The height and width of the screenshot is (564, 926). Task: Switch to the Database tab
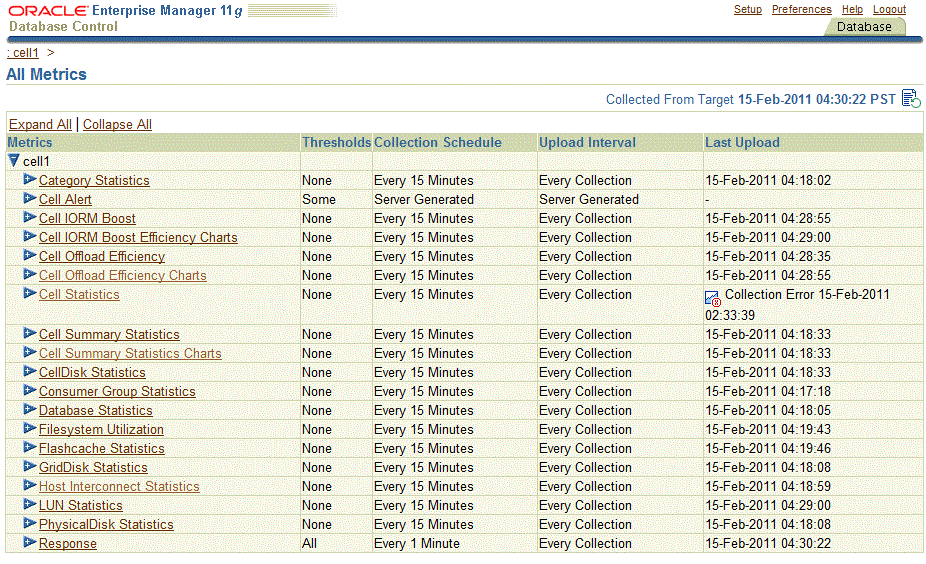(x=864, y=27)
